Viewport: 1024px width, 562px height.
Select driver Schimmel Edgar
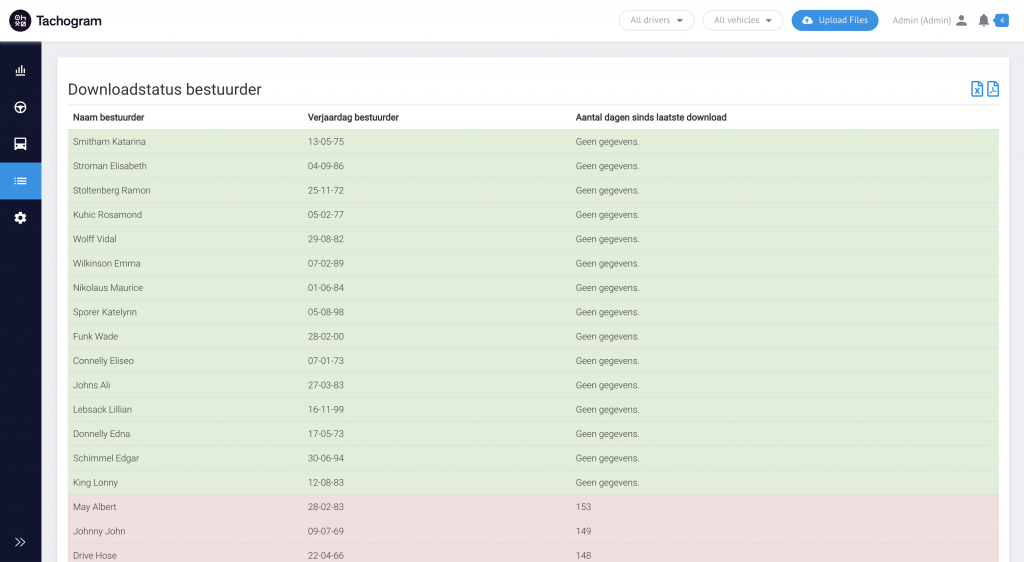tap(106, 458)
